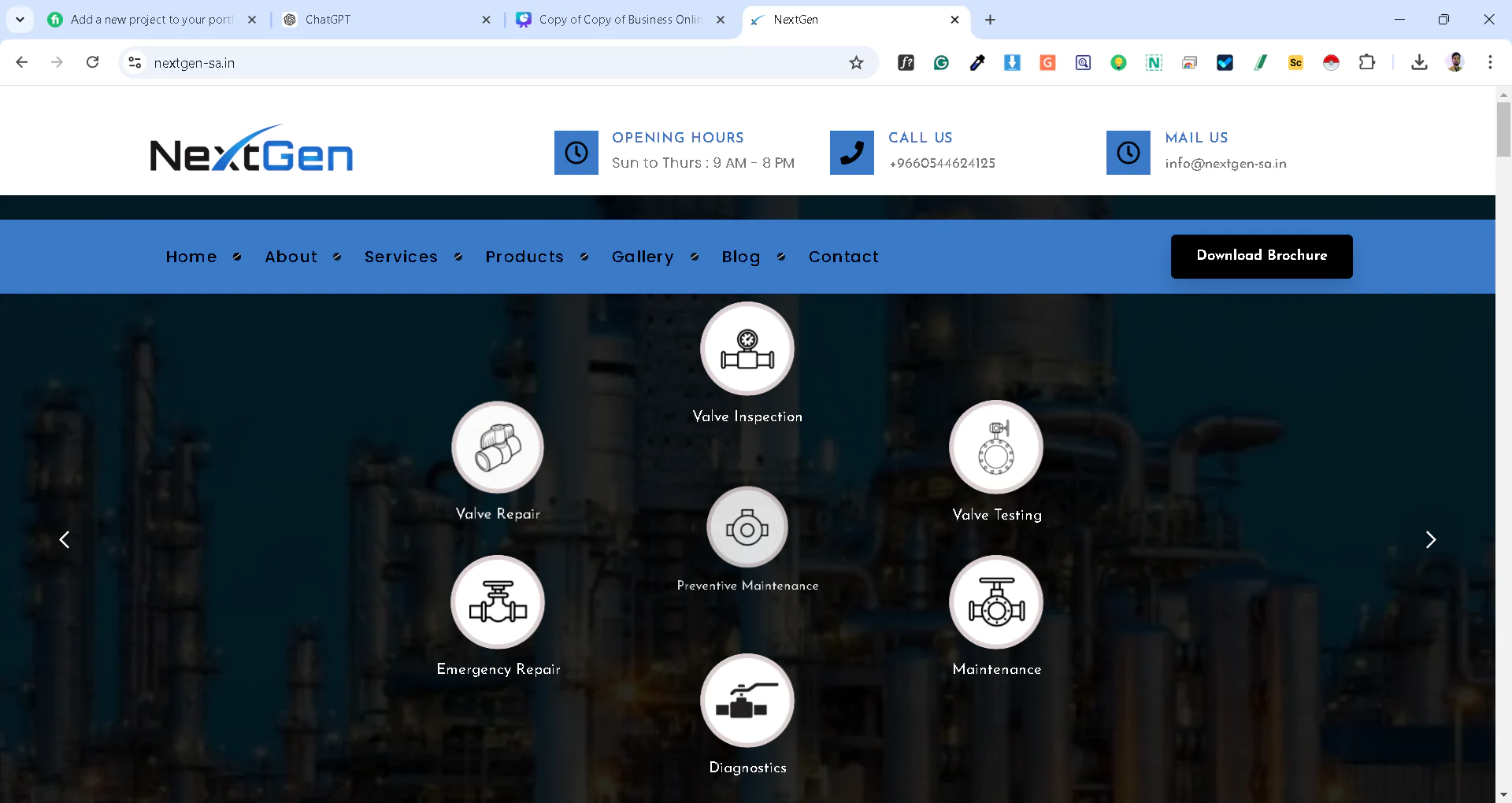Image resolution: width=1512 pixels, height=803 pixels.
Task: Open the Gallery menu item
Action: coord(643,257)
